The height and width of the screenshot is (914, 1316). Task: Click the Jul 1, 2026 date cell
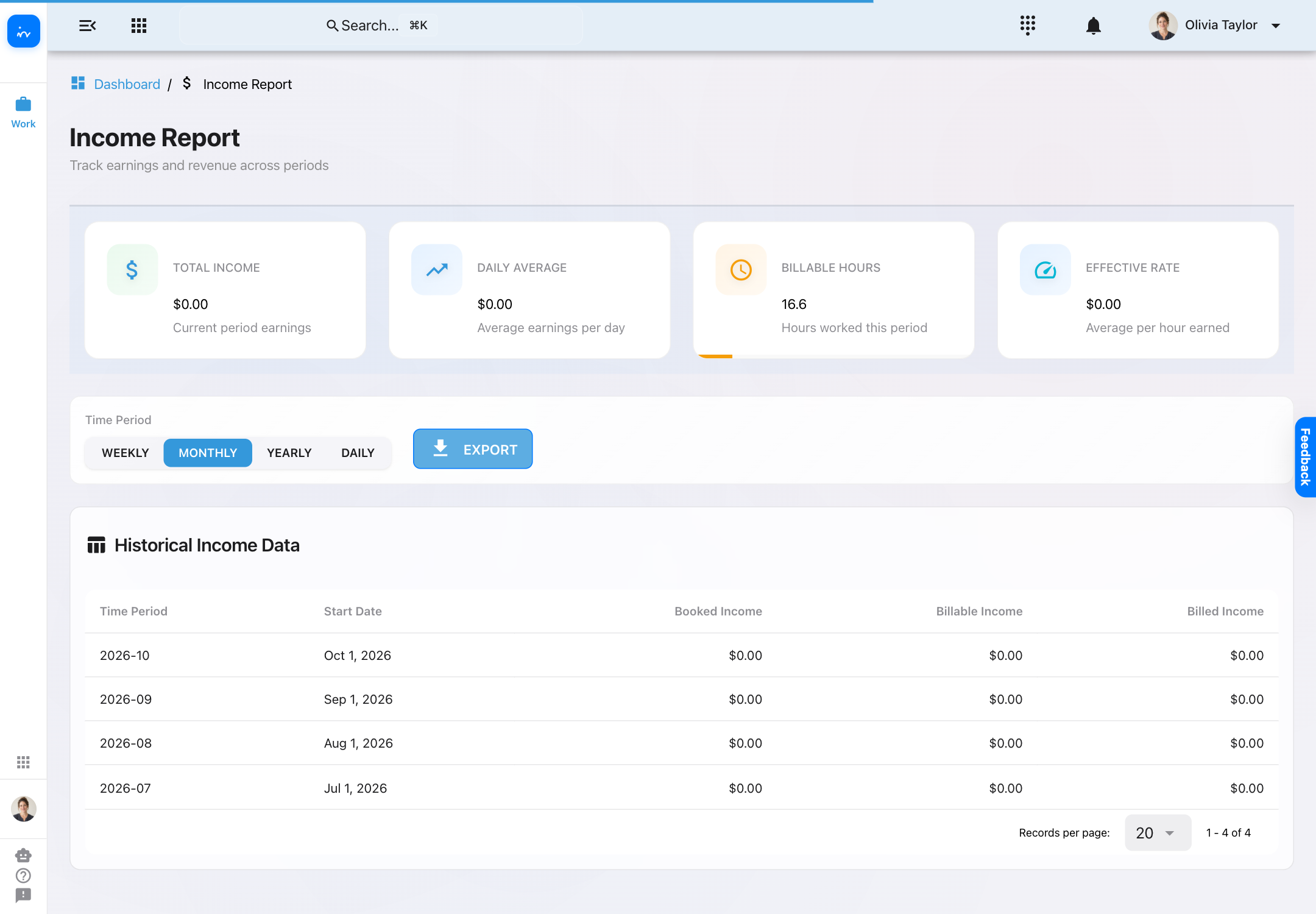[x=355, y=788]
